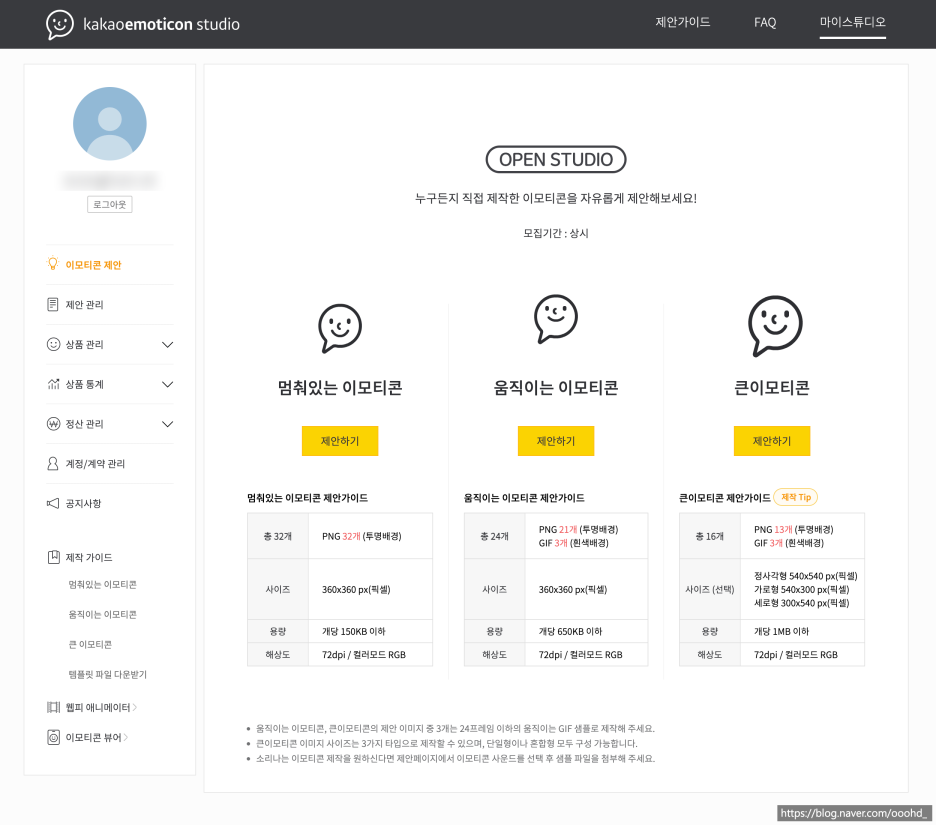Click the 로그아웃 button
Image resolution: width=936 pixels, height=825 pixels.
[x=110, y=204]
